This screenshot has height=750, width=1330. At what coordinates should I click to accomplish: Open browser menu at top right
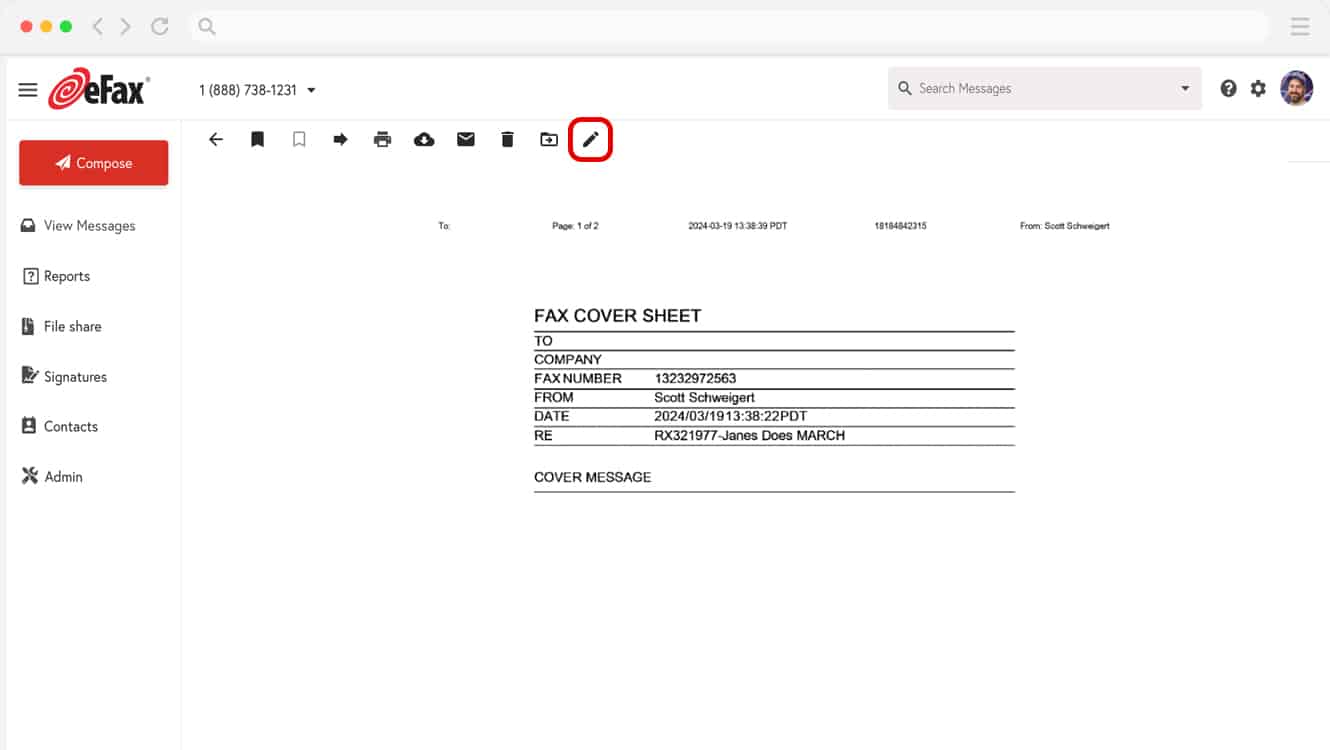1299,26
